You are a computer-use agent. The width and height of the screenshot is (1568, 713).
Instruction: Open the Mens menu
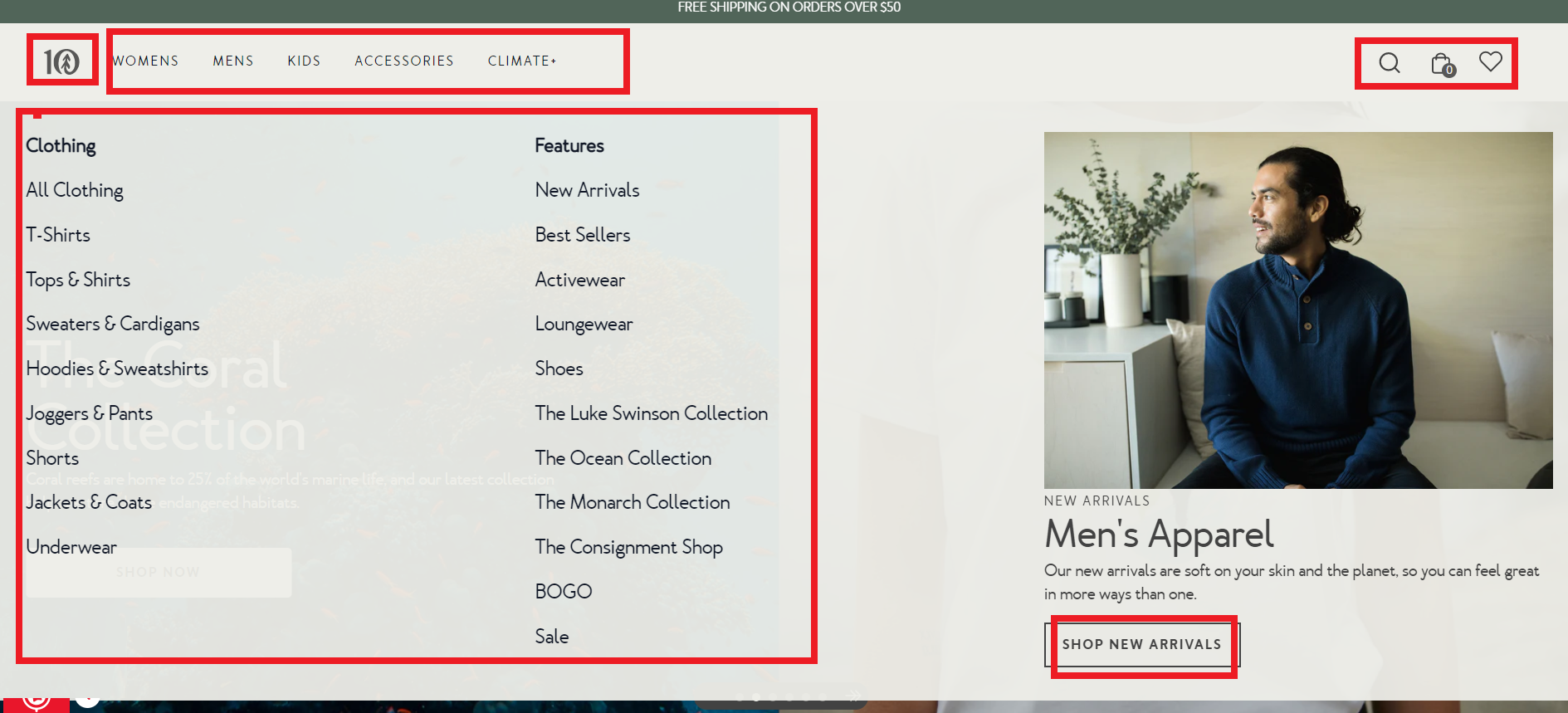coord(233,61)
